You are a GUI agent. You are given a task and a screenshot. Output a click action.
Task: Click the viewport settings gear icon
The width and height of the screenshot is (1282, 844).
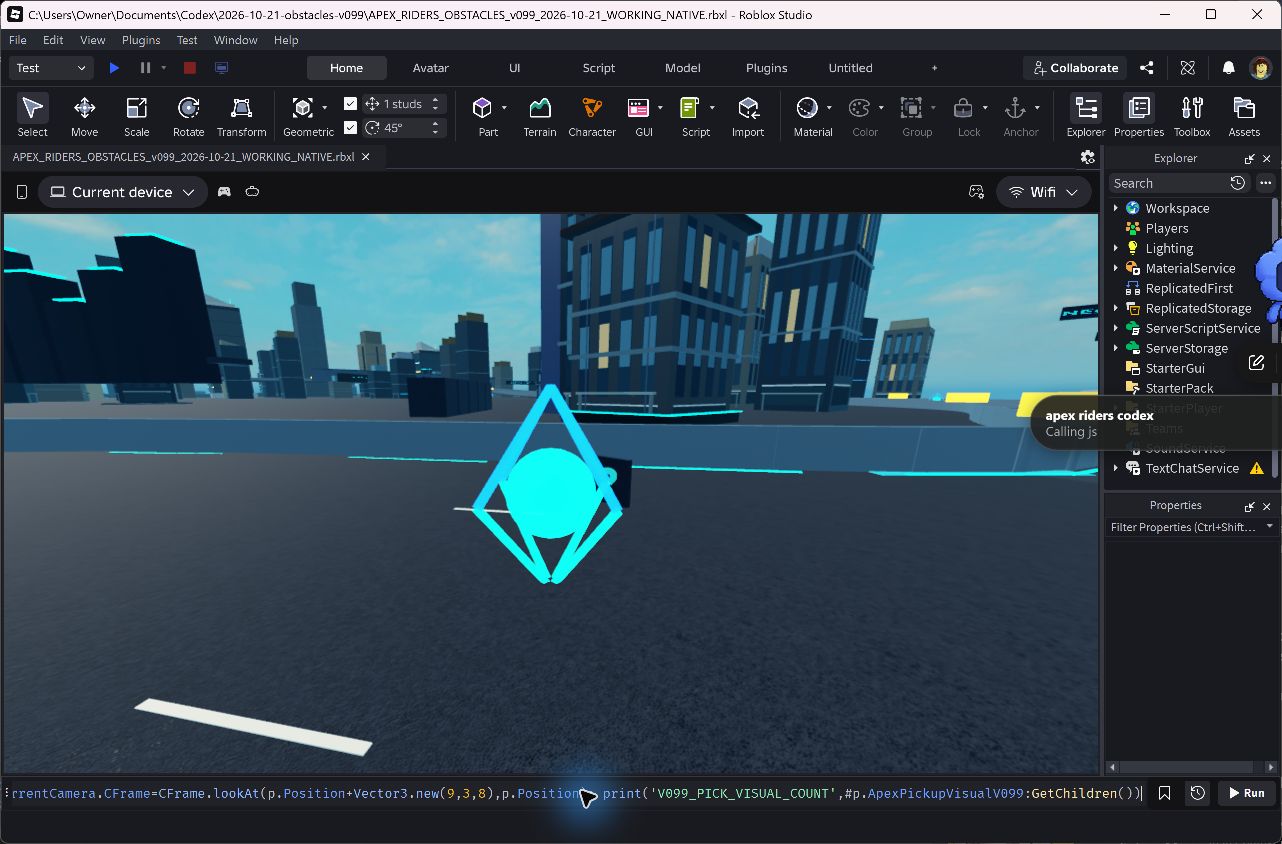(1088, 157)
